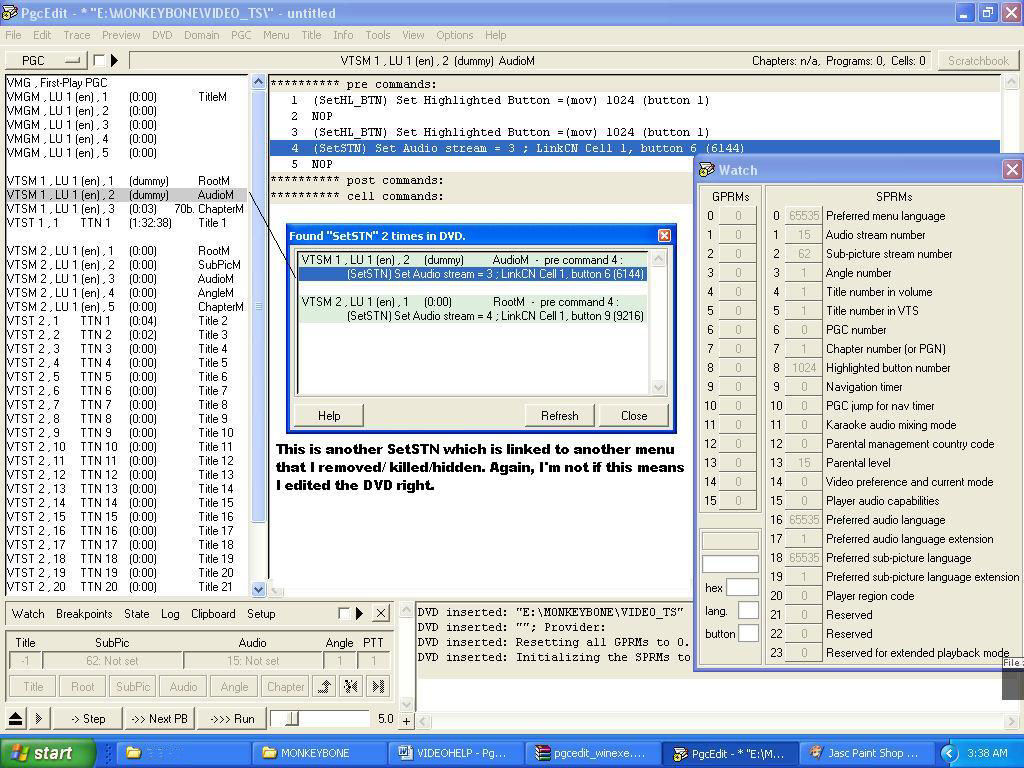Click the Watch window title icon
1024x768 pixels.
pyautogui.click(x=707, y=170)
